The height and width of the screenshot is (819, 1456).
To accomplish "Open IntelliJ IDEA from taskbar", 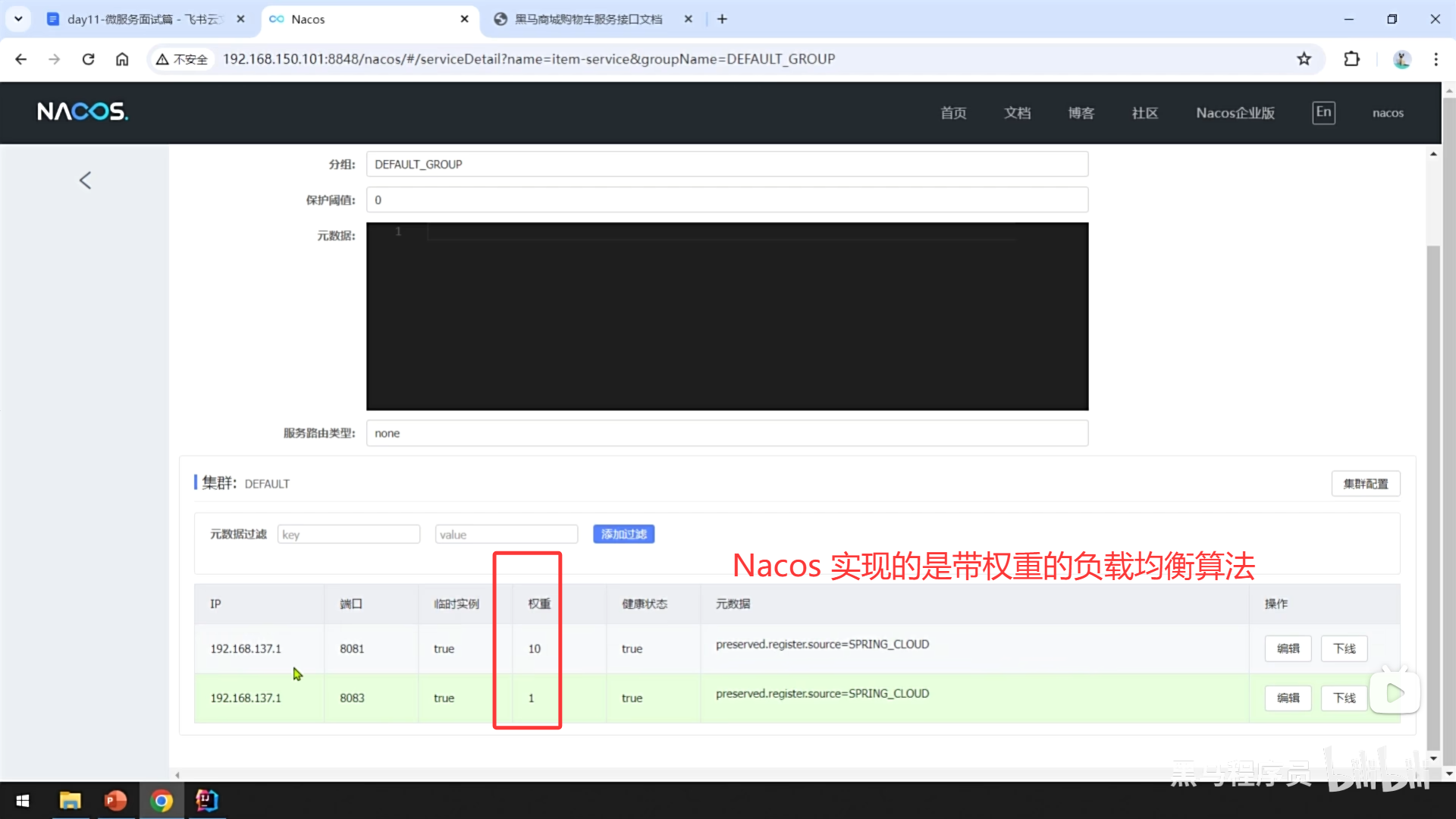I will click(206, 801).
